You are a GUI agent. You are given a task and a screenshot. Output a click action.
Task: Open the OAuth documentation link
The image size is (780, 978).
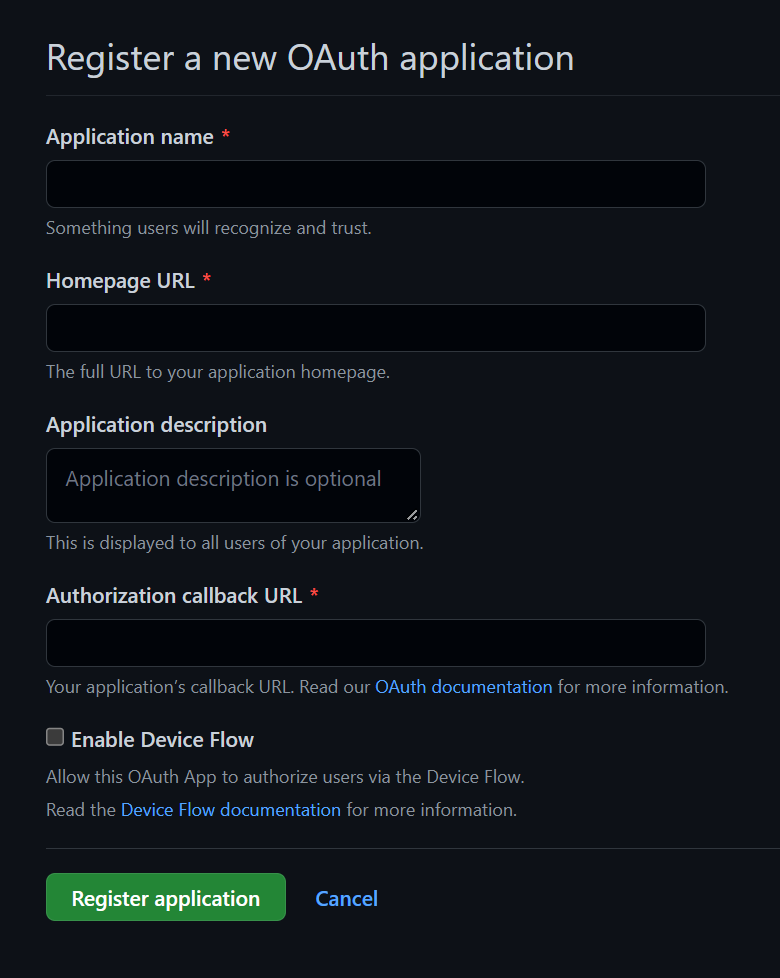click(x=463, y=687)
